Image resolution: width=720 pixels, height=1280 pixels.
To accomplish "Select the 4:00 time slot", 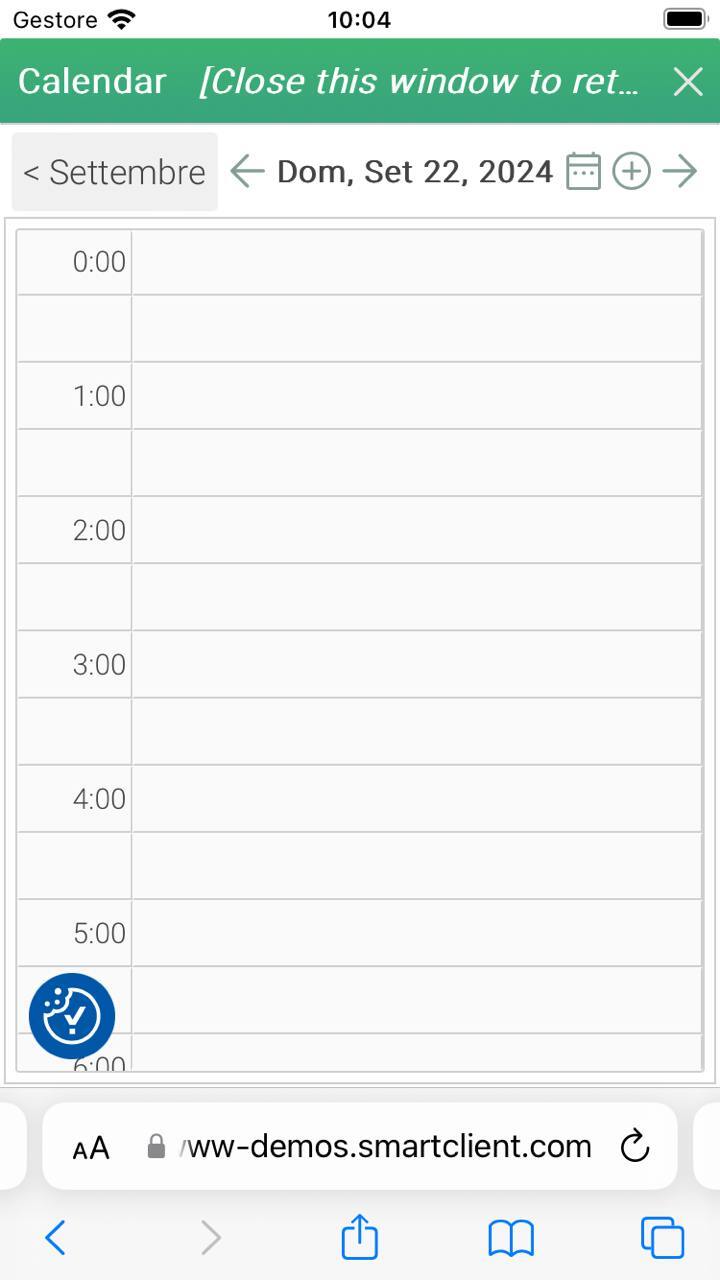I will (417, 798).
